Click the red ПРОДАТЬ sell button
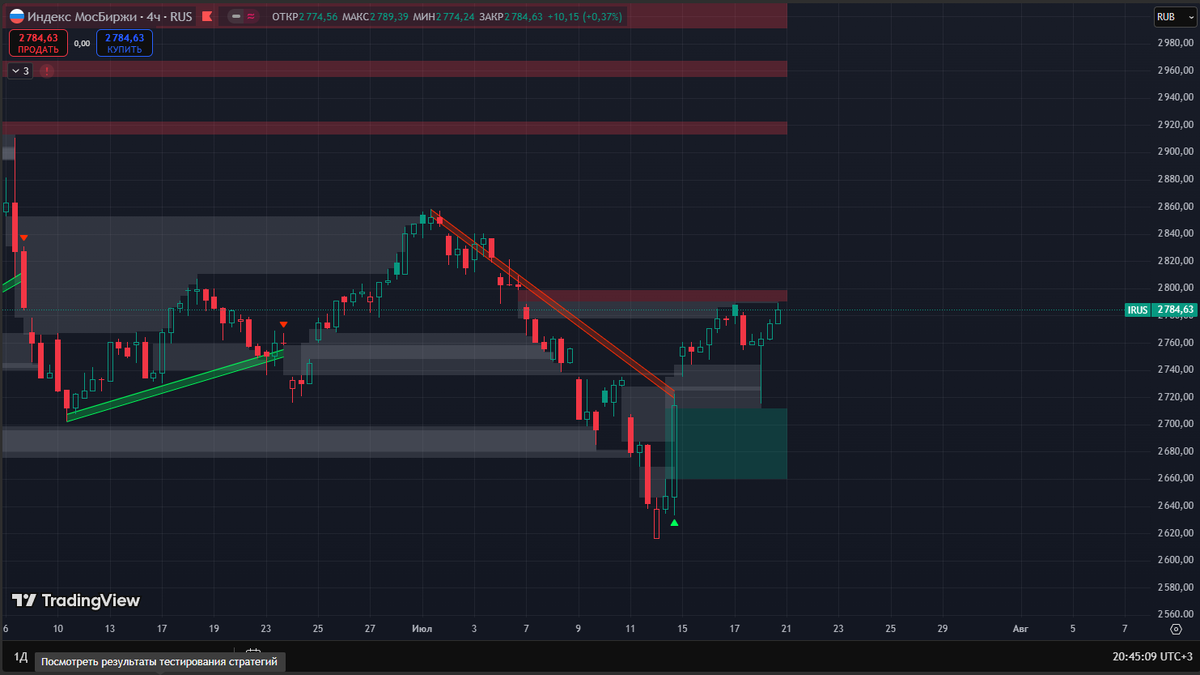Viewport: 1200px width, 675px height. pos(39,43)
